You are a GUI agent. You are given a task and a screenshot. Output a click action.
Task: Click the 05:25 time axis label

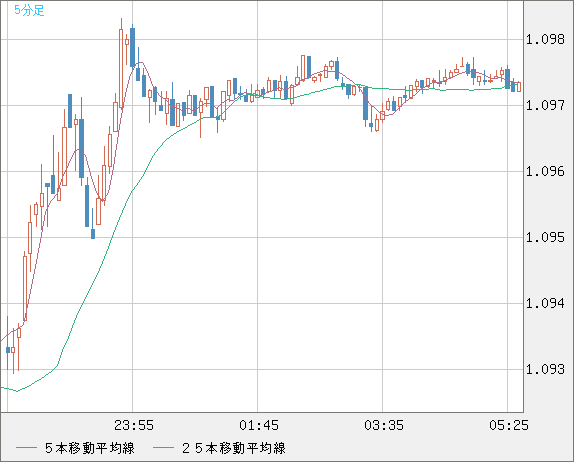509,425
